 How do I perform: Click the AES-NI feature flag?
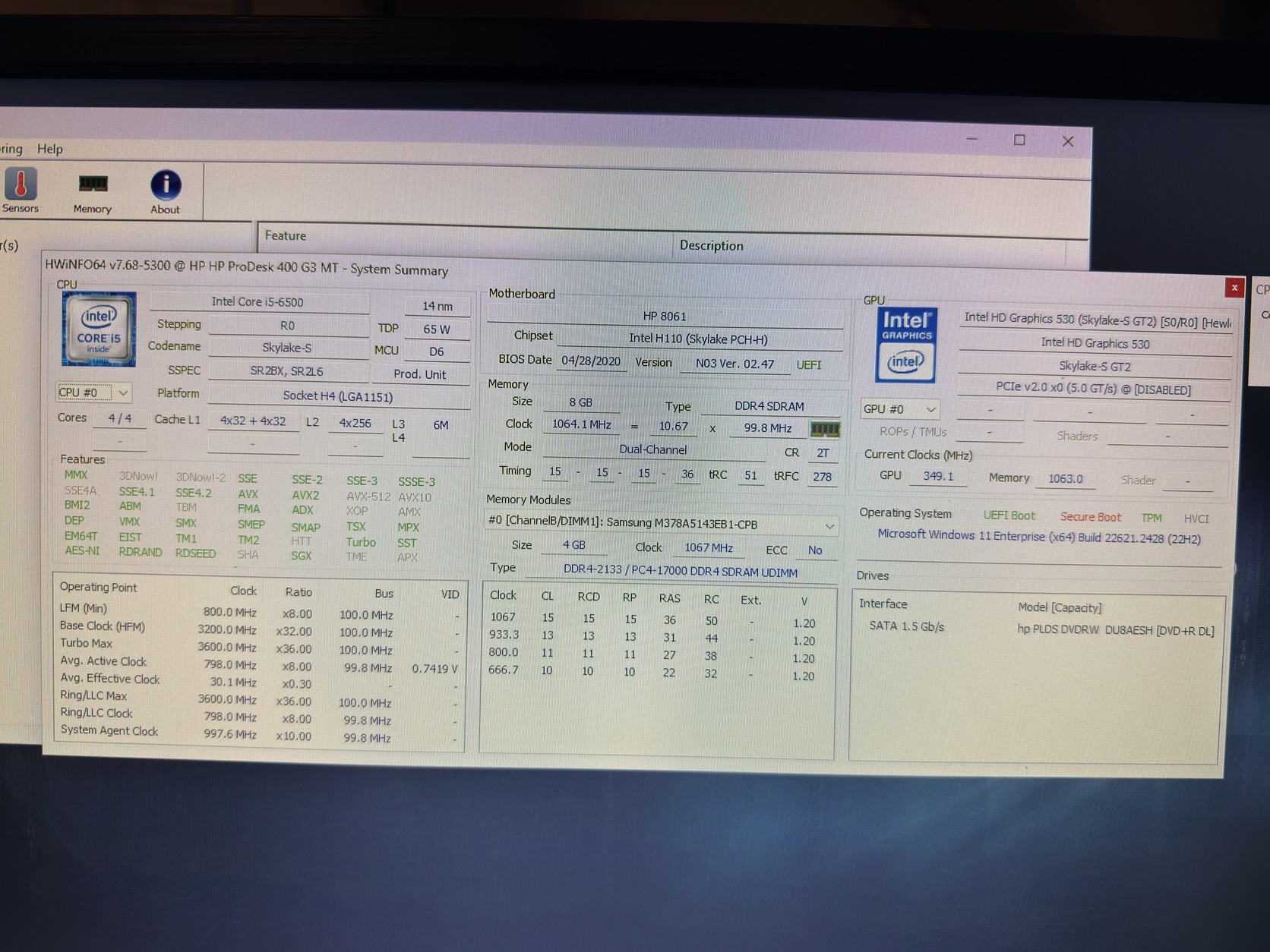(82, 550)
